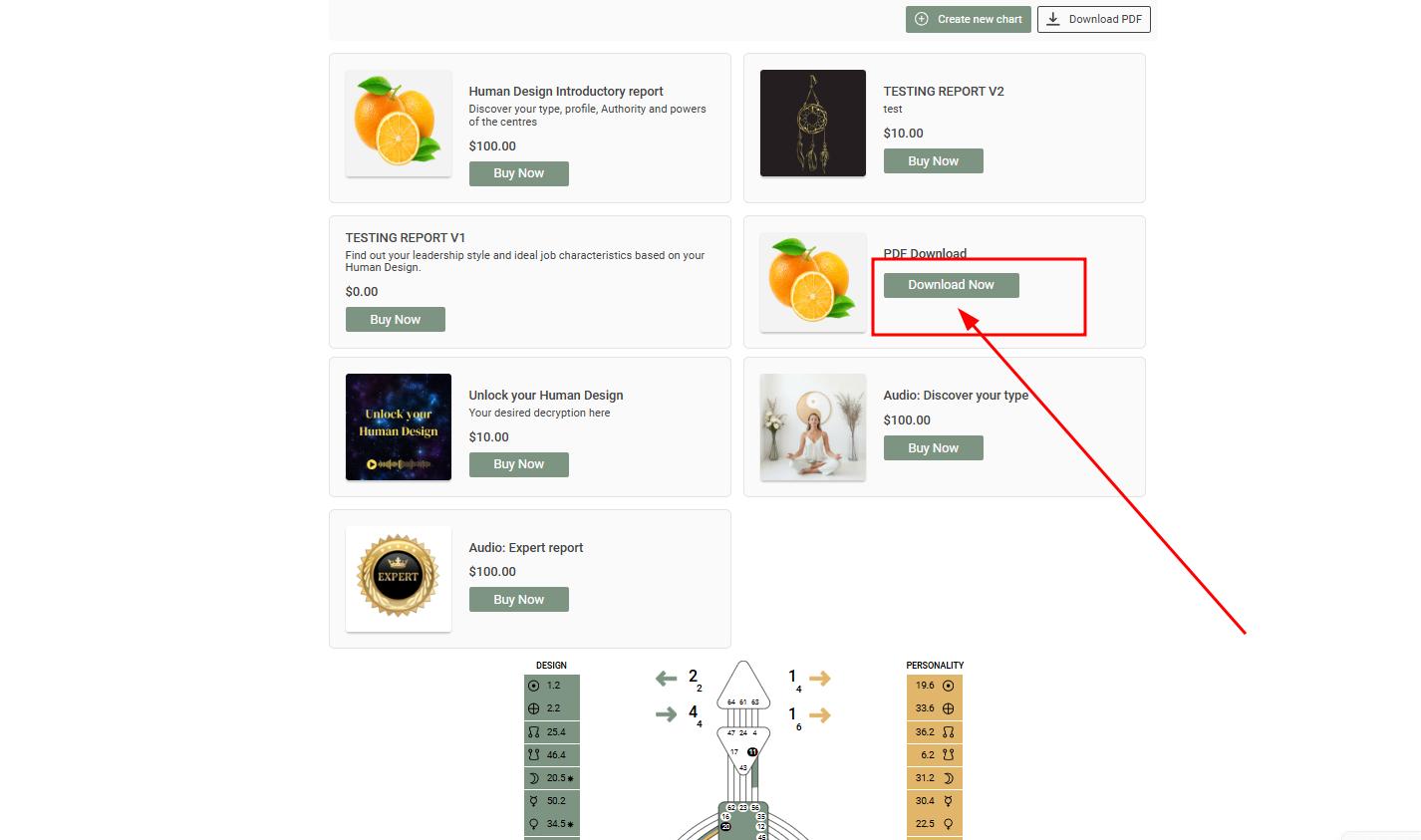Click the oranges image on PDF Download card
Image resolution: width=1421 pixels, height=840 pixels.
[813, 283]
